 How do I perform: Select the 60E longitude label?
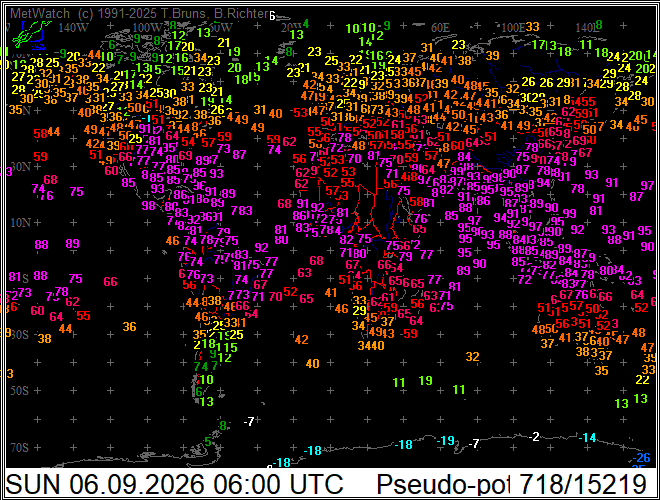pos(440,28)
